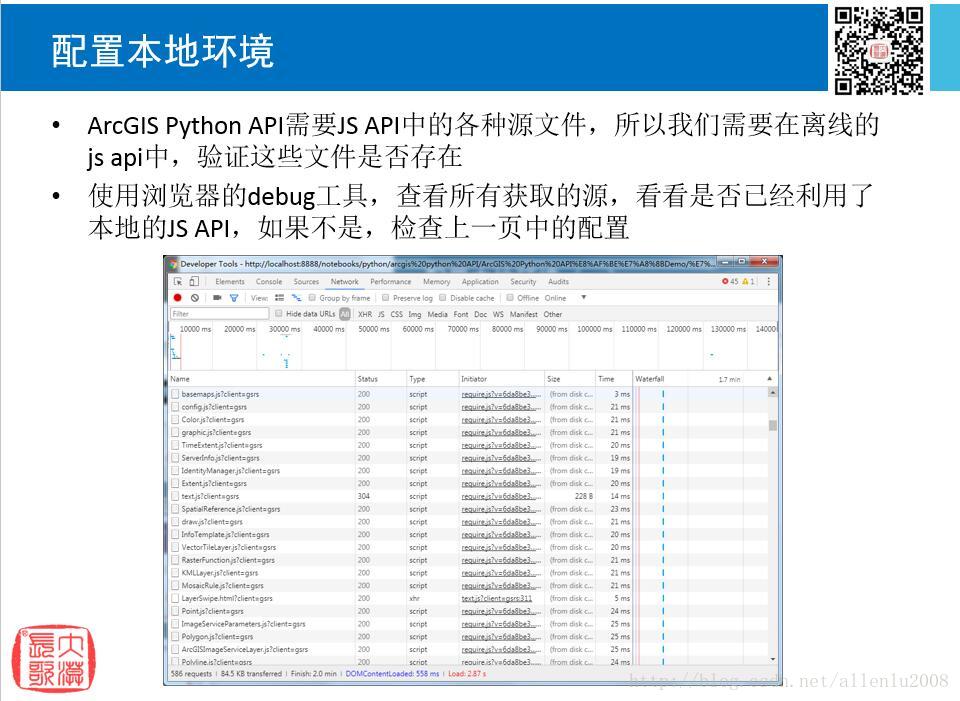The image size is (960, 701).
Task: Activate the inspect element picker icon
Action: tap(178, 282)
